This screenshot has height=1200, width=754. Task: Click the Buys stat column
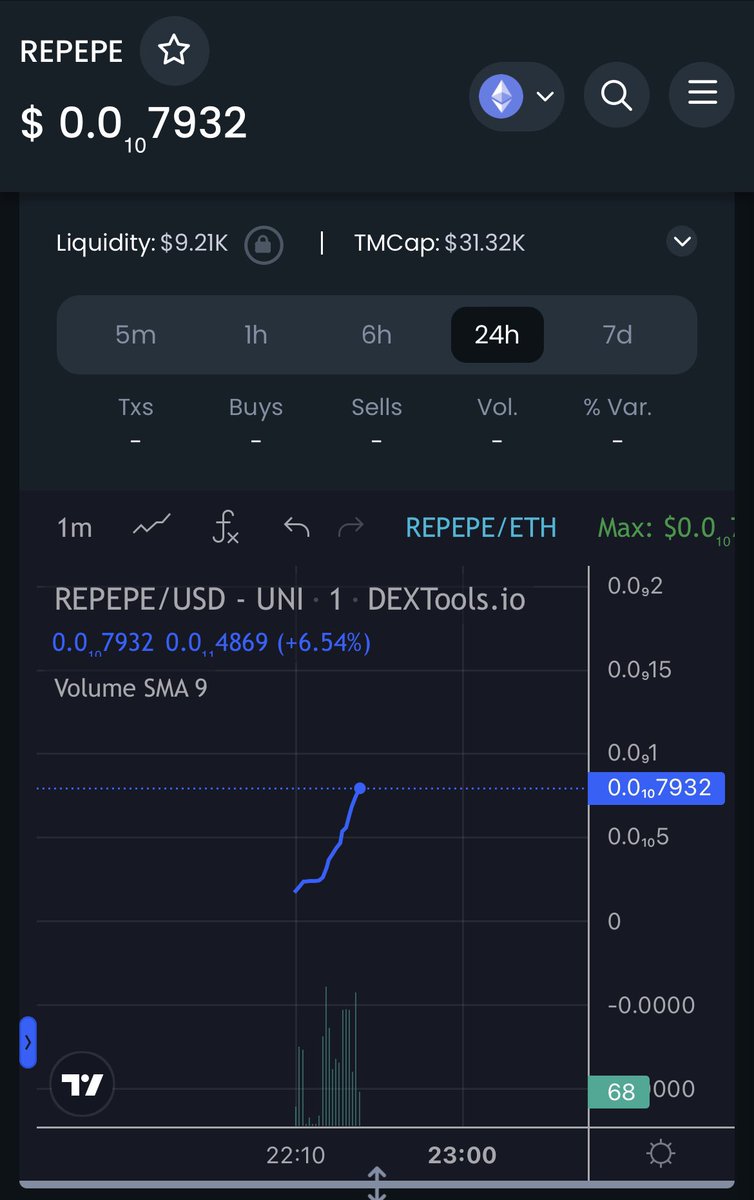256,423
